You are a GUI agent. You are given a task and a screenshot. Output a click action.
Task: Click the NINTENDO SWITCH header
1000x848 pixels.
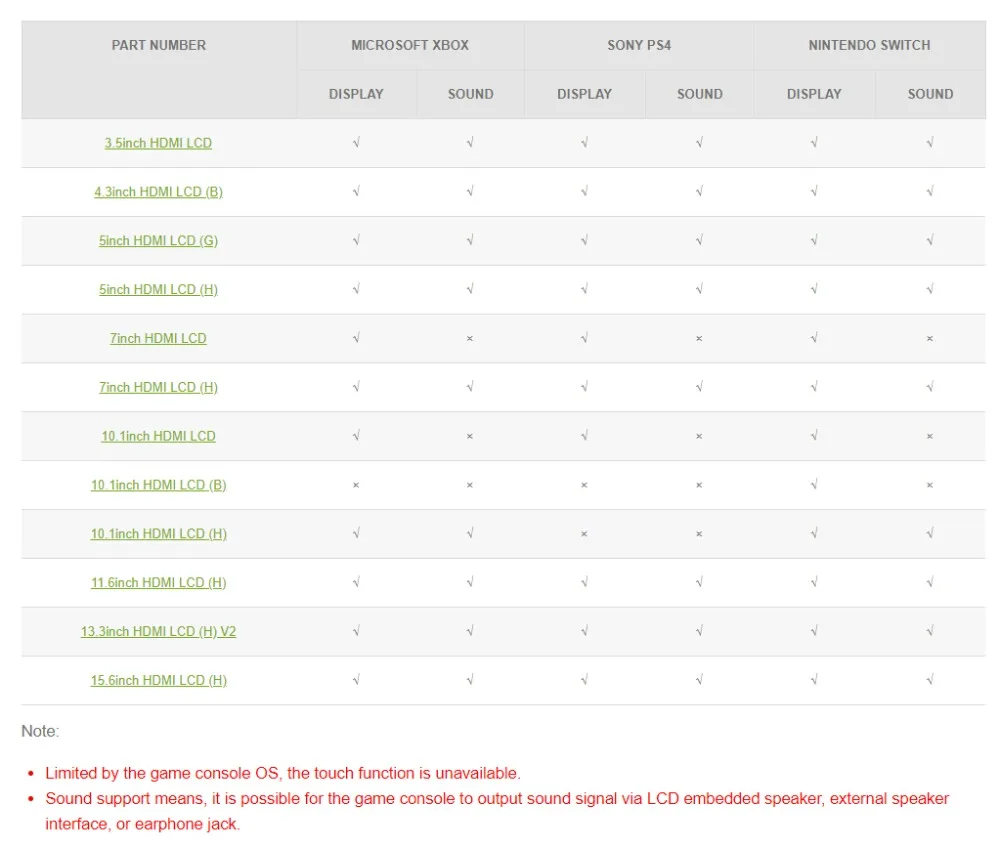(869, 45)
